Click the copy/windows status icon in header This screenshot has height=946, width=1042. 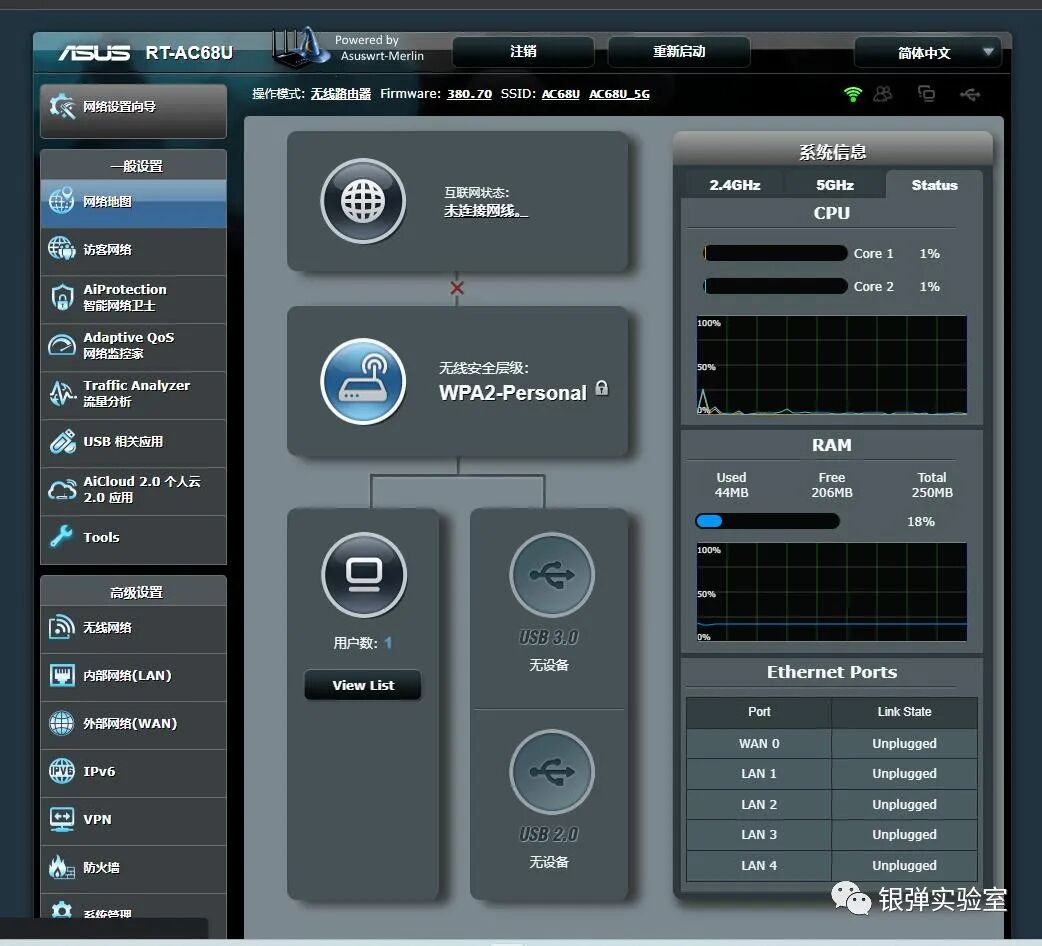pos(926,94)
